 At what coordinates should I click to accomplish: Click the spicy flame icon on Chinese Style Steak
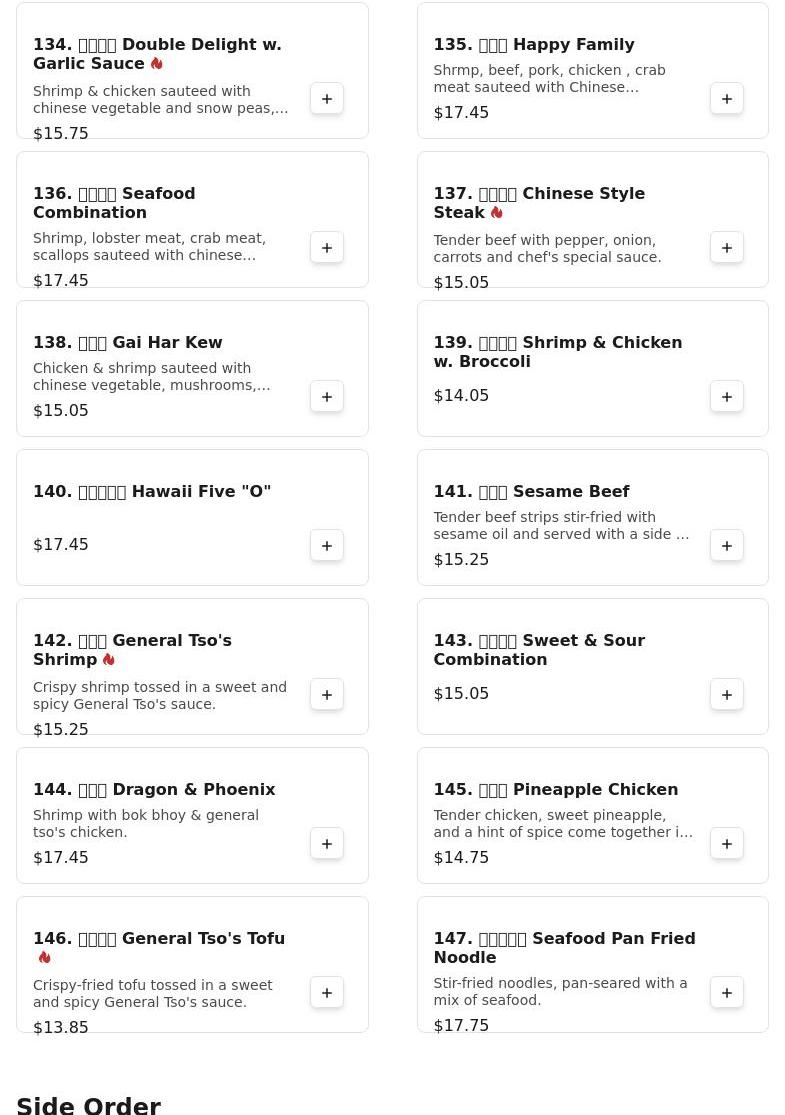tap(497, 212)
